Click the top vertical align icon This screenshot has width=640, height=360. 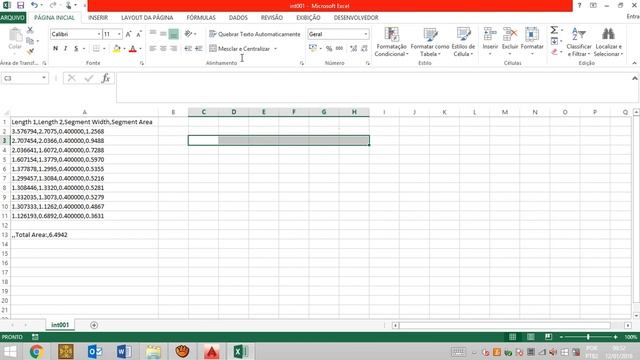[x=153, y=33]
